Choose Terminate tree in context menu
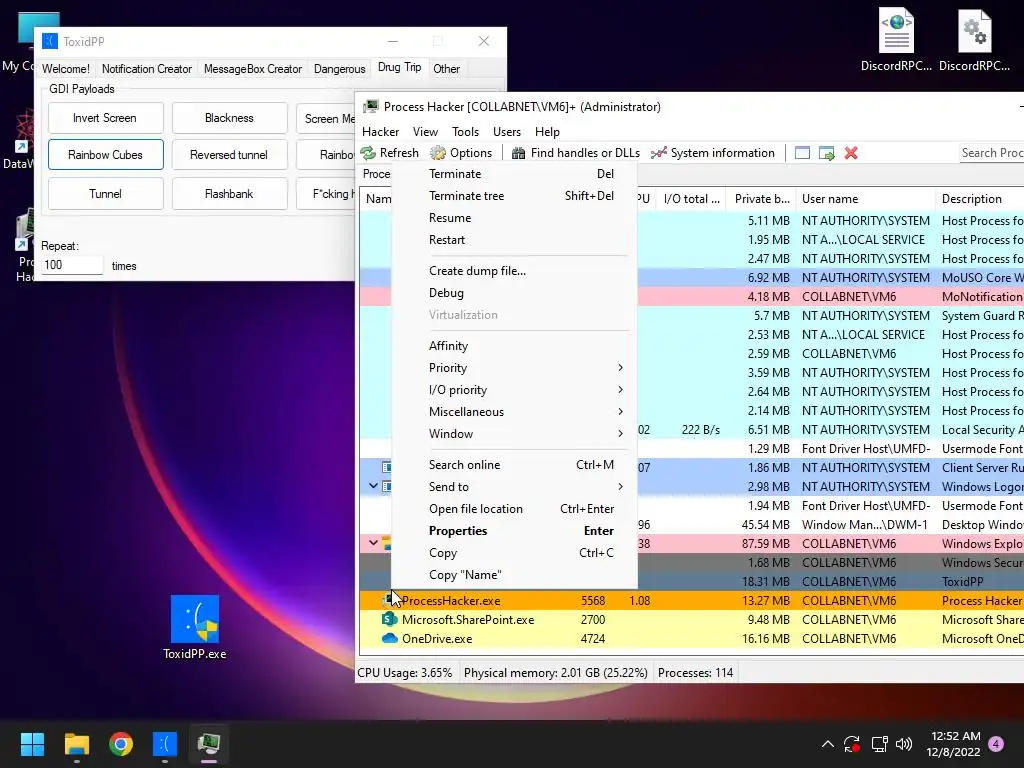1024x768 pixels. [x=514, y=196]
